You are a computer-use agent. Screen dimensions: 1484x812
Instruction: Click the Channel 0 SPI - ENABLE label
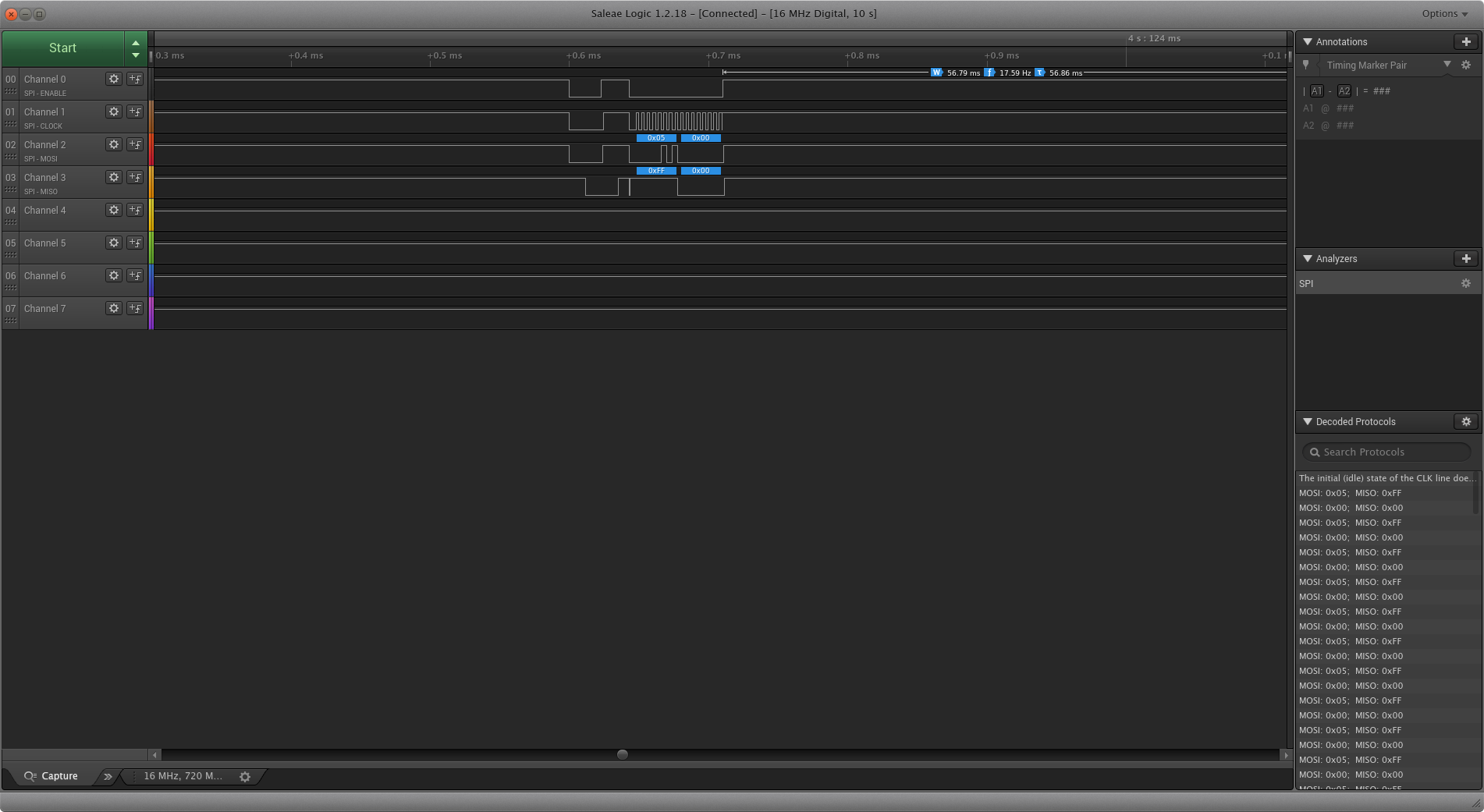pyautogui.click(x=45, y=93)
